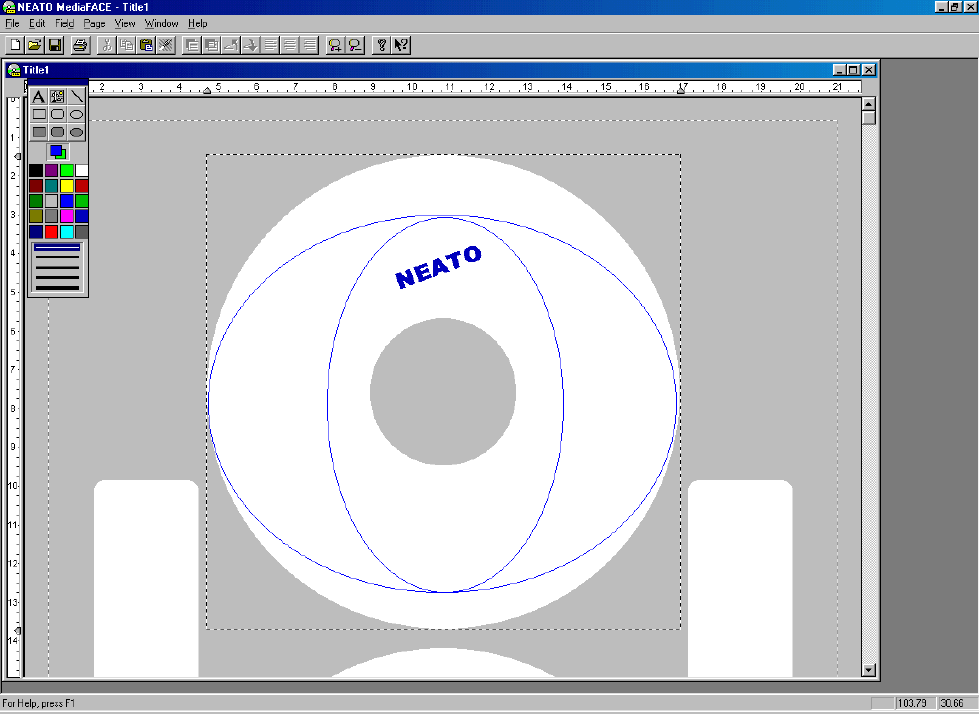Create a new document from toolbar
This screenshot has height=714, width=979.
coord(15,45)
